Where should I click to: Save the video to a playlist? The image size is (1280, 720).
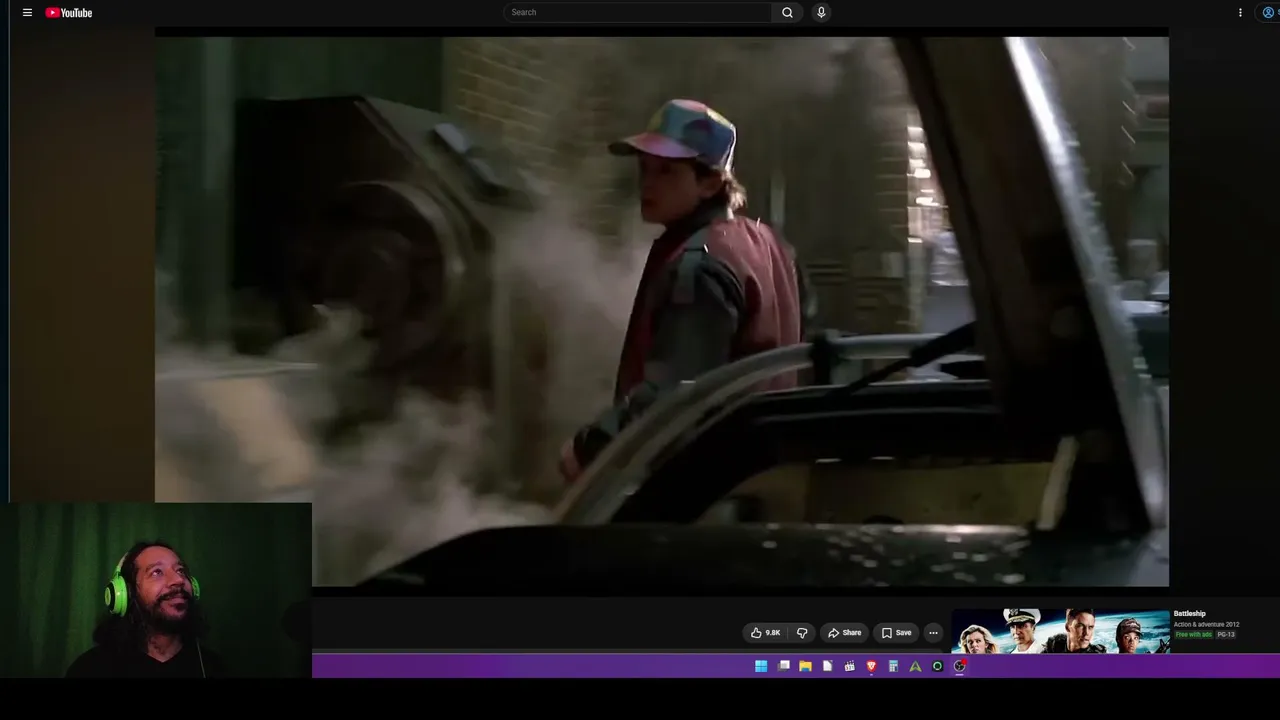point(897,632)
